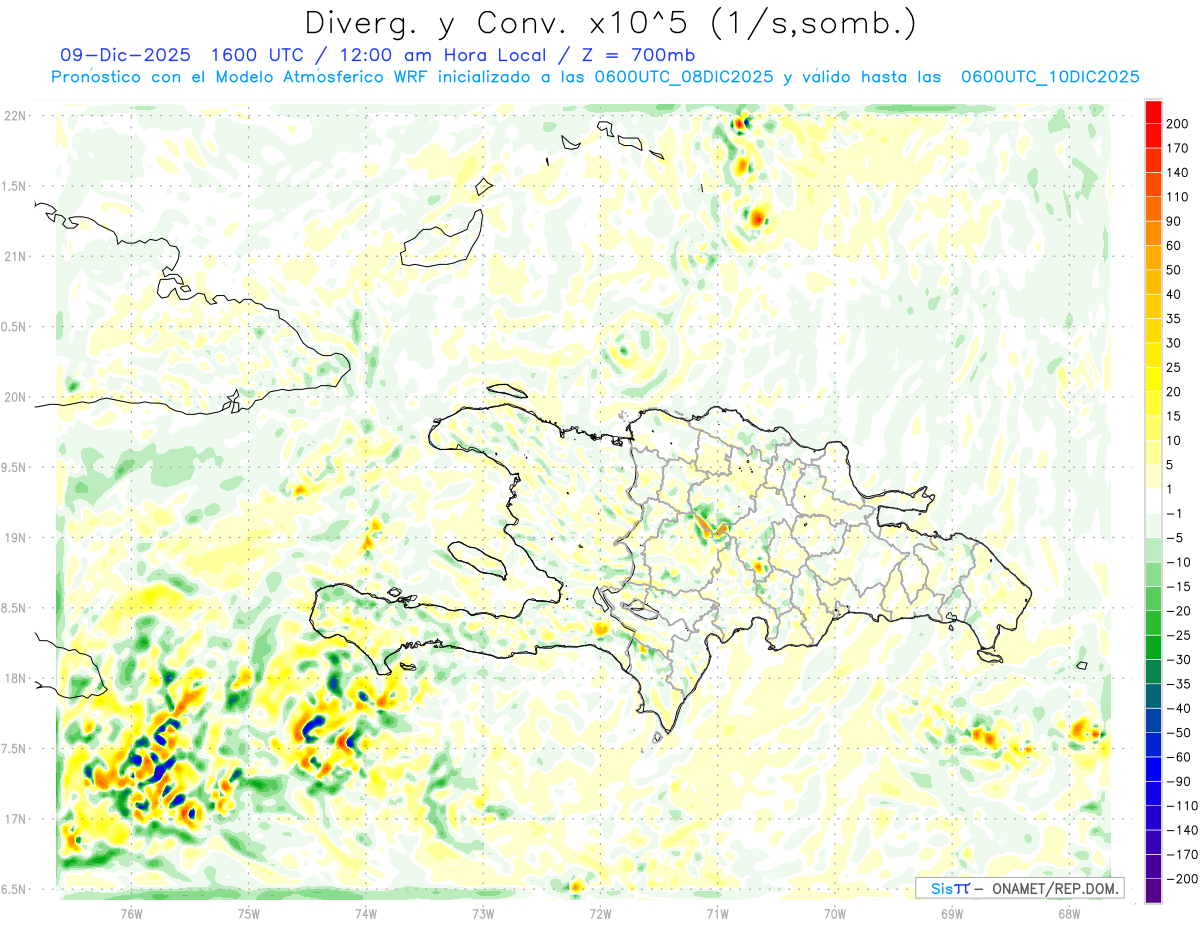This screenshot has height=927, width=1200.
Task: Select the '21N' latitude label
Action: [x=14, y=256]
